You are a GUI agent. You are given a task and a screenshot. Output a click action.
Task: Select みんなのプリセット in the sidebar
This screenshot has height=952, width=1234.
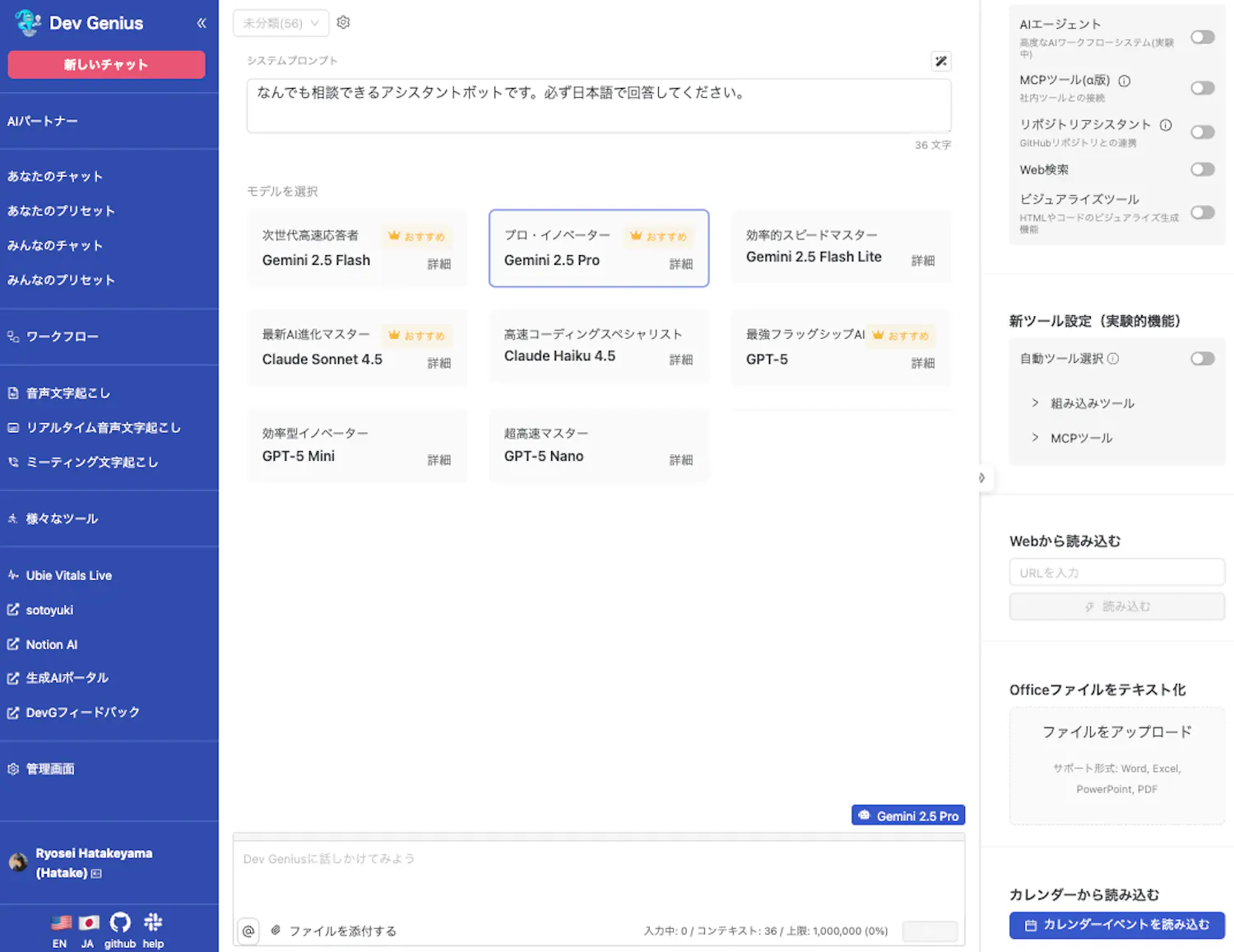[62, 280]
